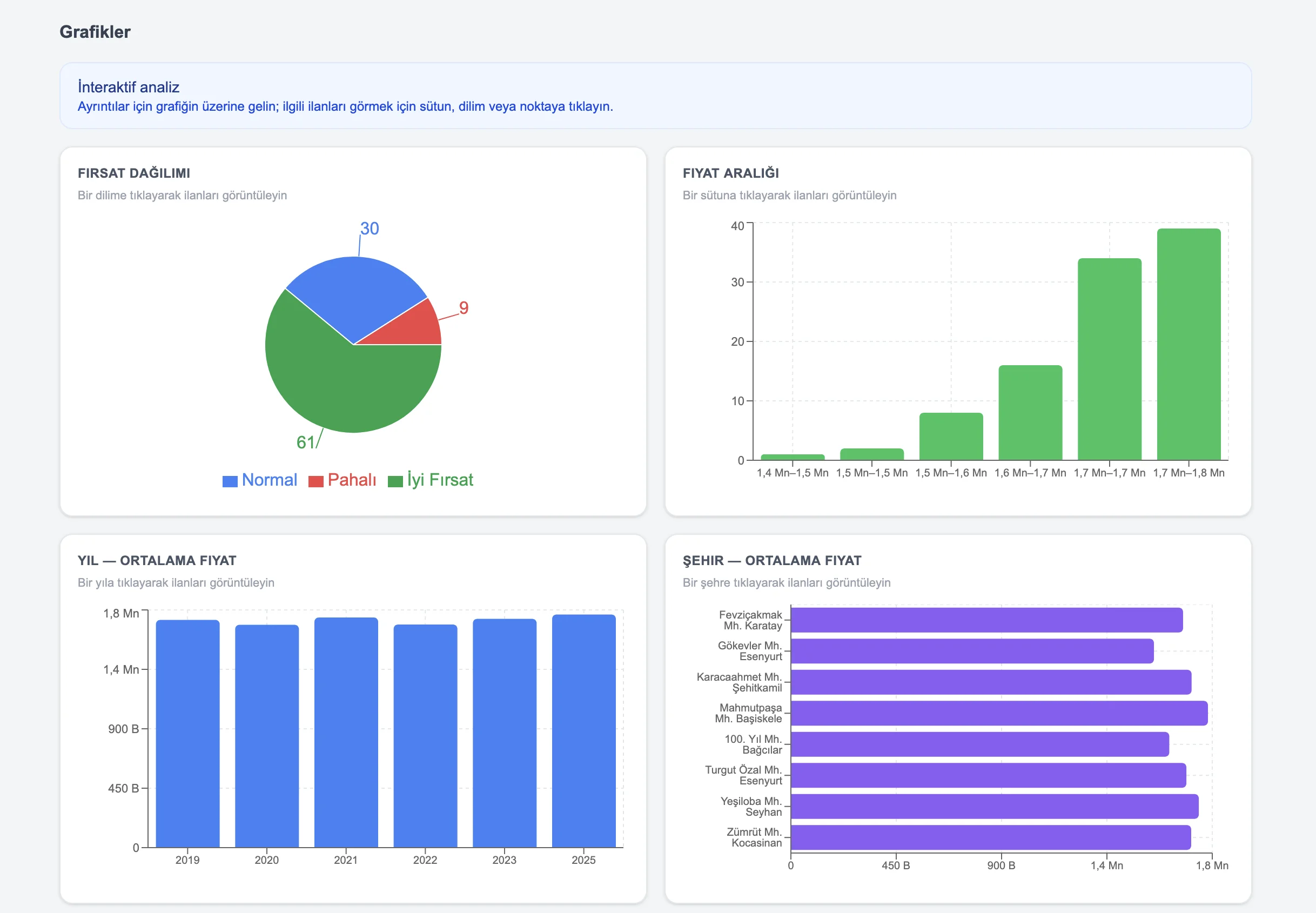Click the hint text 'Bir sütuna tıklayarak ilanları görüntüleyin'
The width and height of the screenshot is (1316, 913).
coord(790,196)
